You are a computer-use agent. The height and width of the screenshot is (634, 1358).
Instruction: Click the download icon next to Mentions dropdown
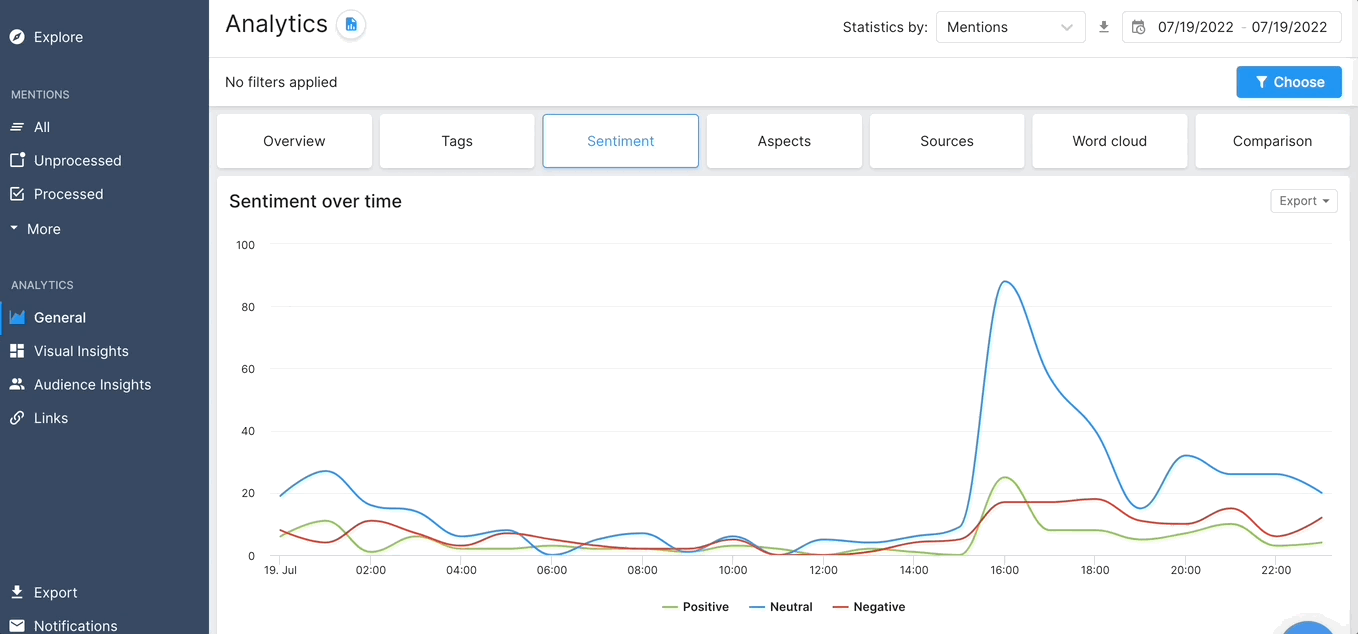1104,27
